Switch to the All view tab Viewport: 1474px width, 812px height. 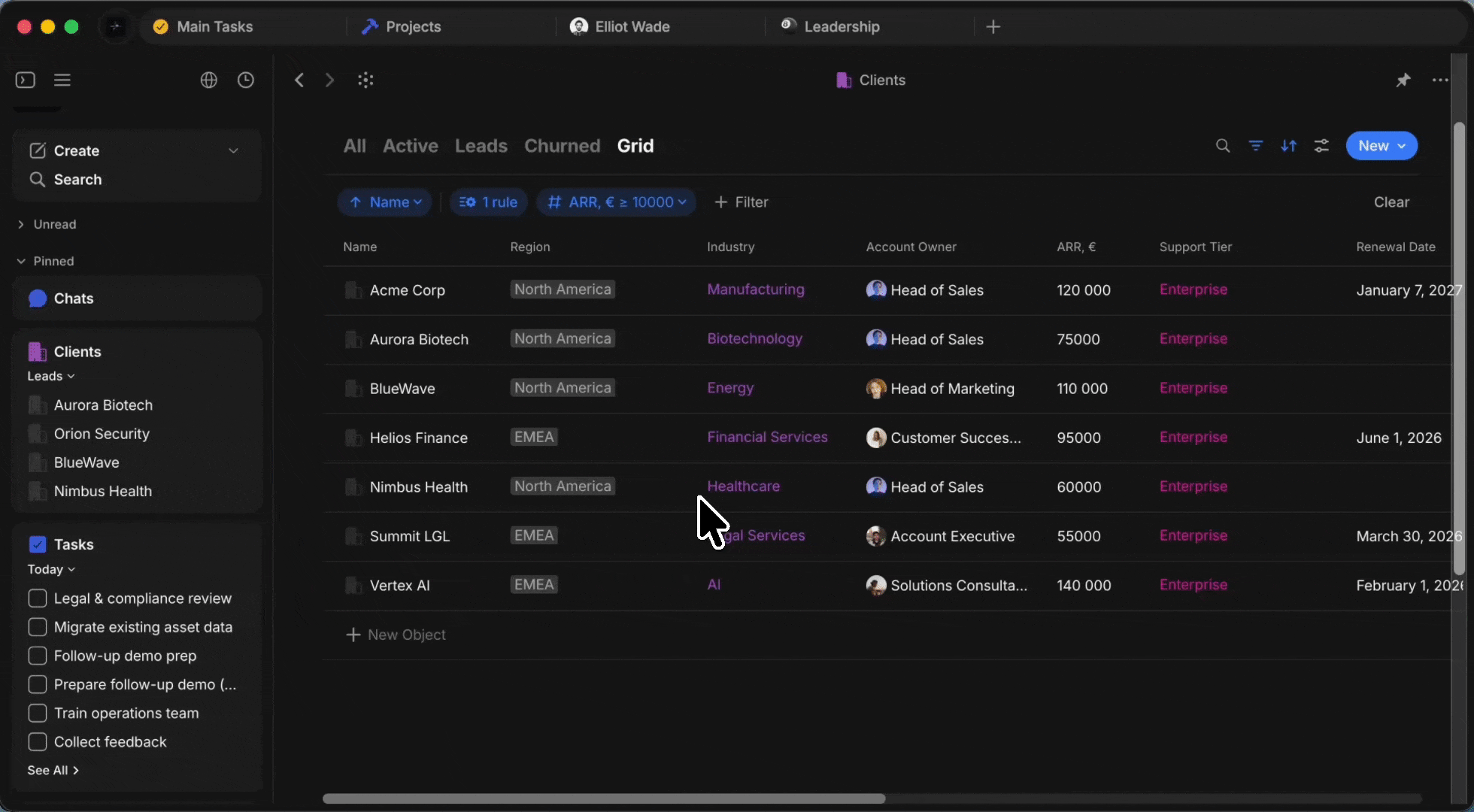355,146
